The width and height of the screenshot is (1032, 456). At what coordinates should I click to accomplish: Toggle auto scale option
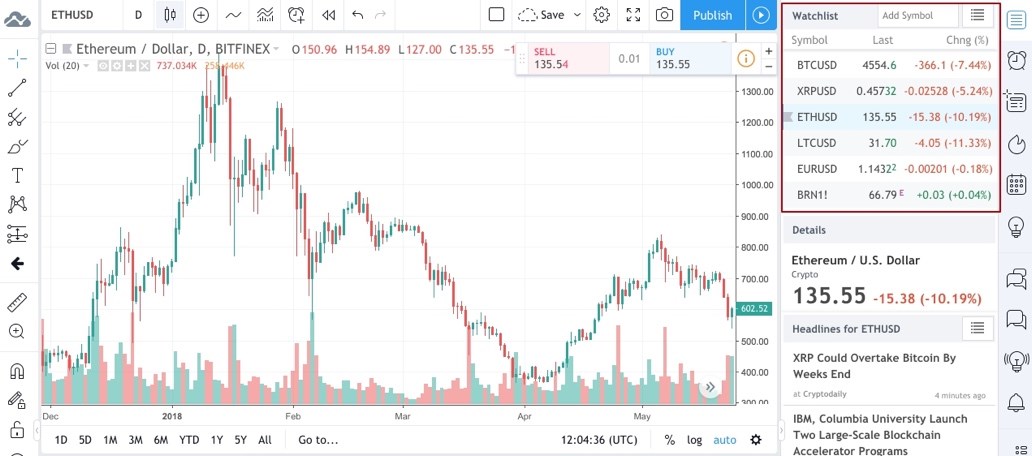click(725, 440)
